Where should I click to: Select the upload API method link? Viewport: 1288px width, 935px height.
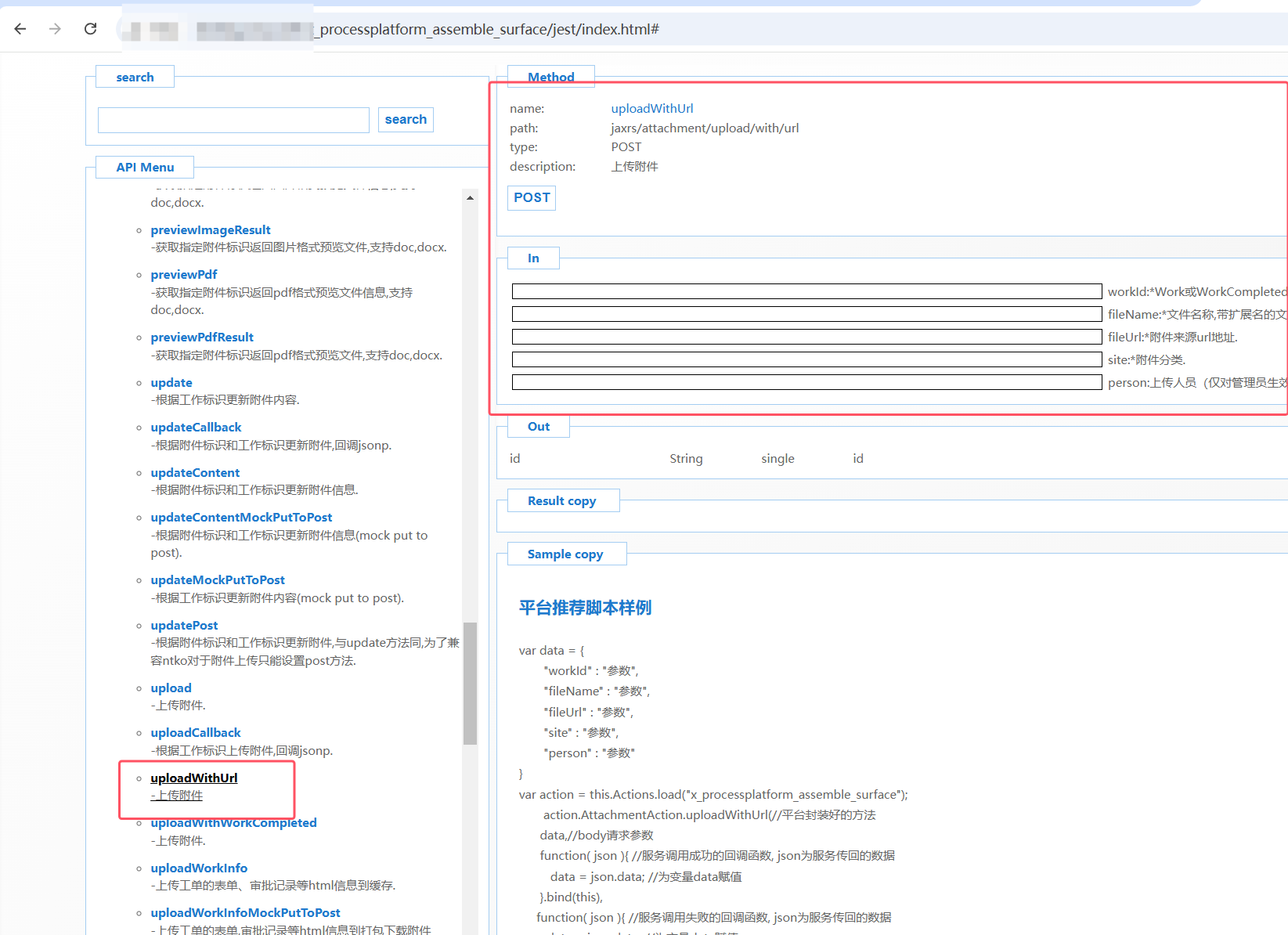tap(171, 688)
